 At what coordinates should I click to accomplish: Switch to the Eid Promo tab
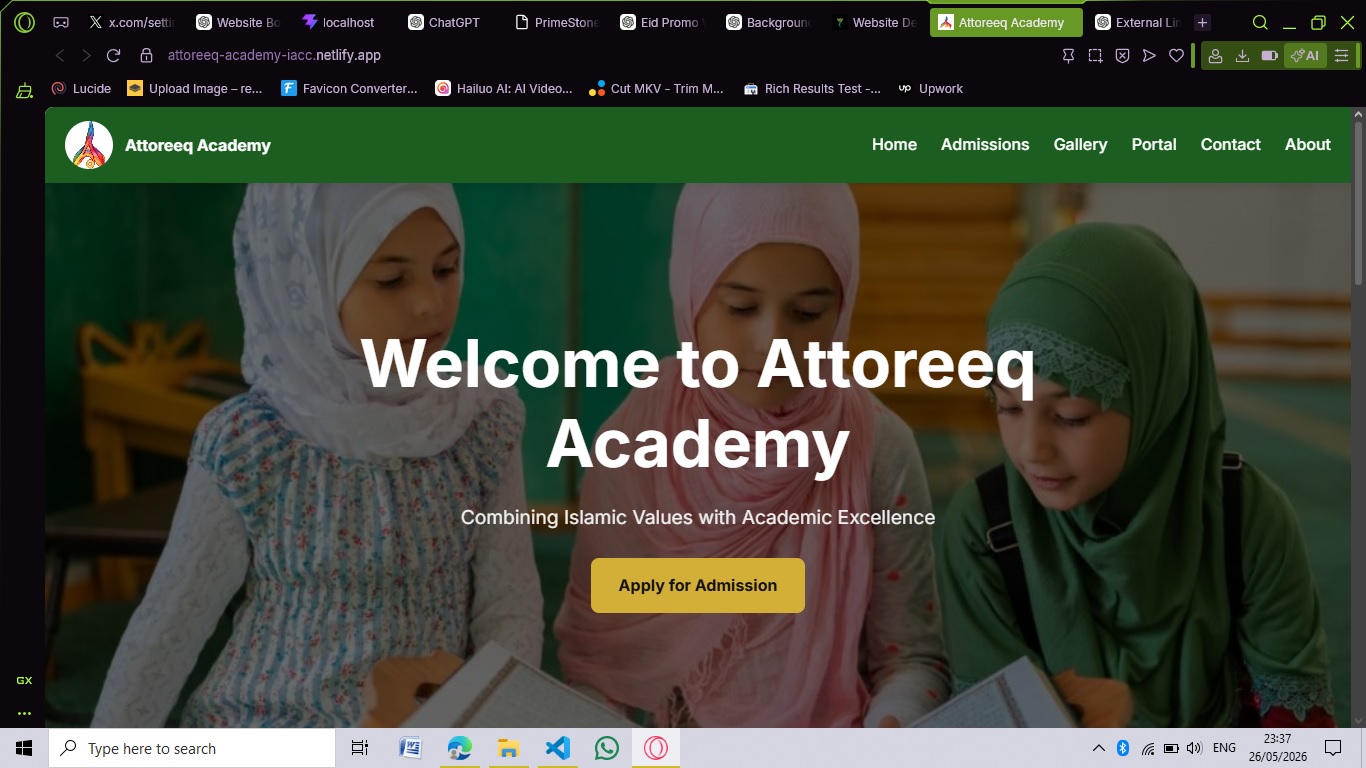point(661,22)
